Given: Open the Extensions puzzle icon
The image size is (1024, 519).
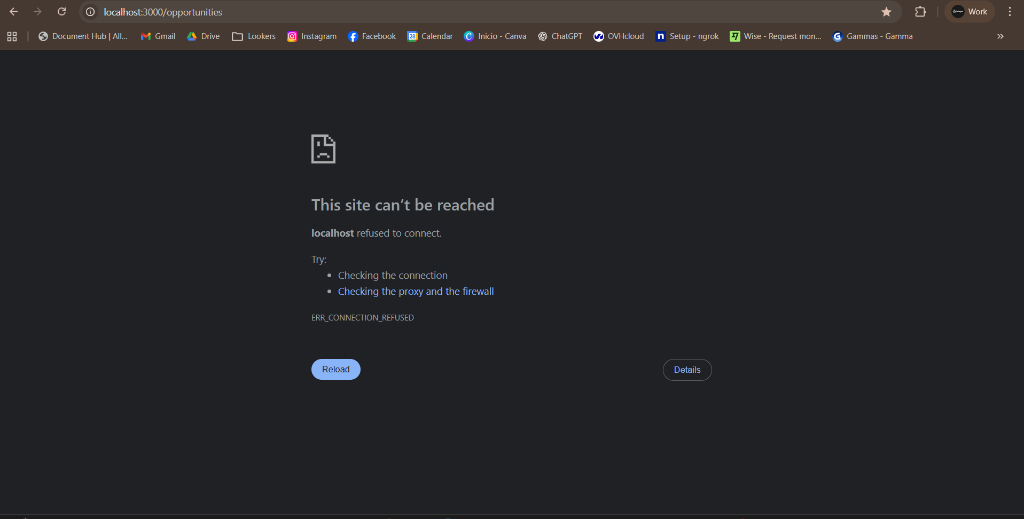Looking at the screenshot, I should point(920,12).
